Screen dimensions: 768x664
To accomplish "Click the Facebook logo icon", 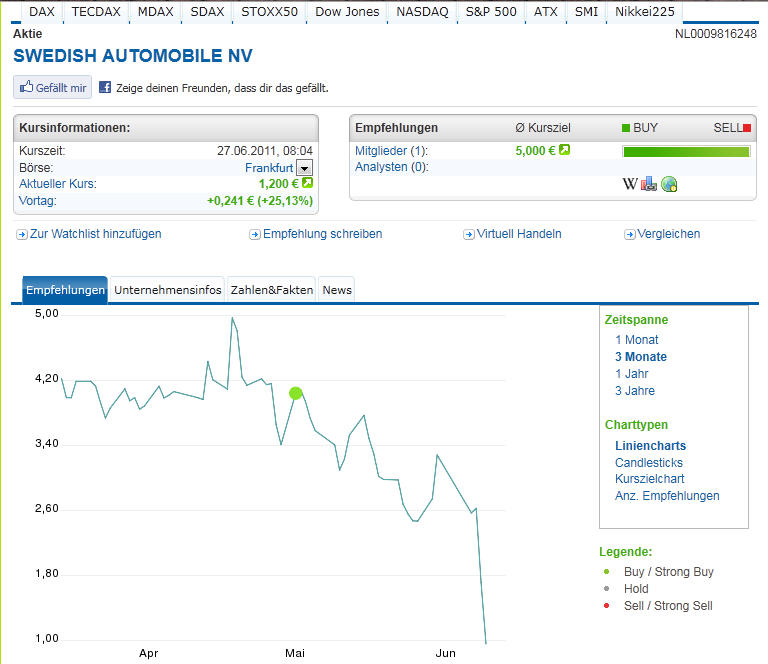I will point(105,88).
